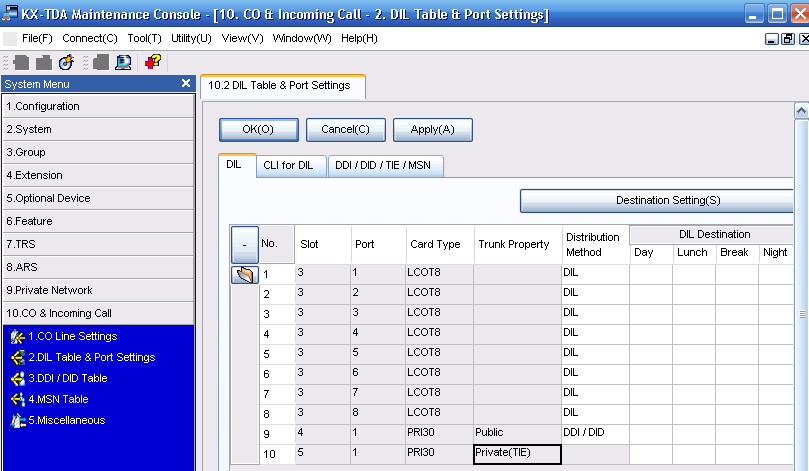This screenshot has height=471, width=809.
Task: Open the Tool(T) menu
Action: (144, 38)
